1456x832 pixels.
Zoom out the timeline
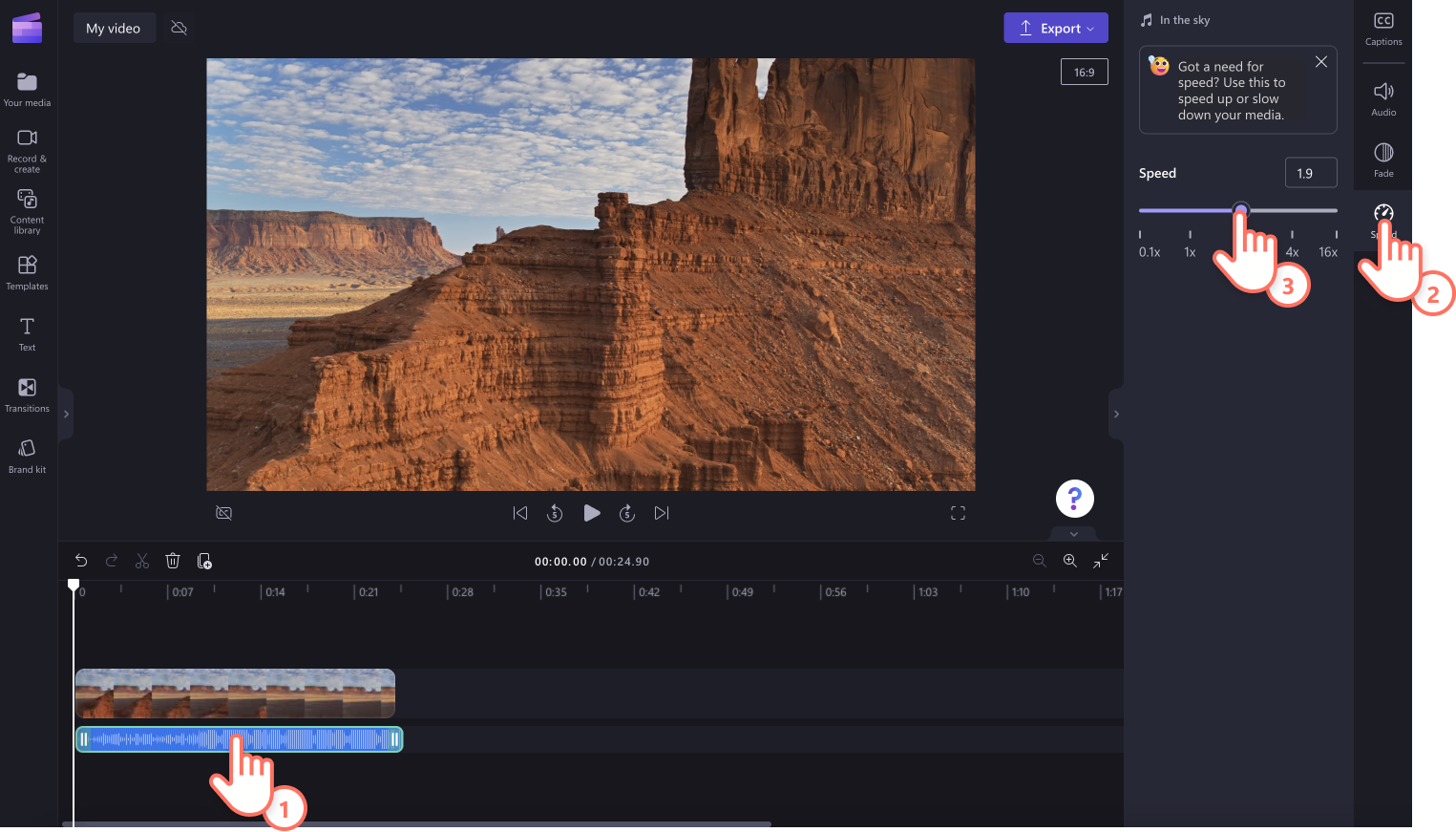point(1040,561)
